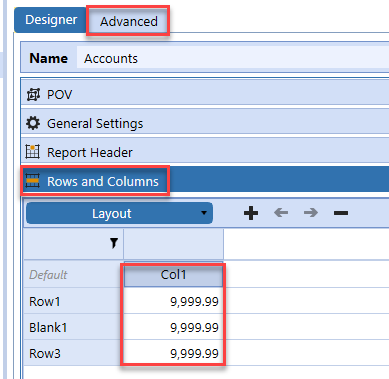Add a row or column with plus icon

tap(251, 213)
